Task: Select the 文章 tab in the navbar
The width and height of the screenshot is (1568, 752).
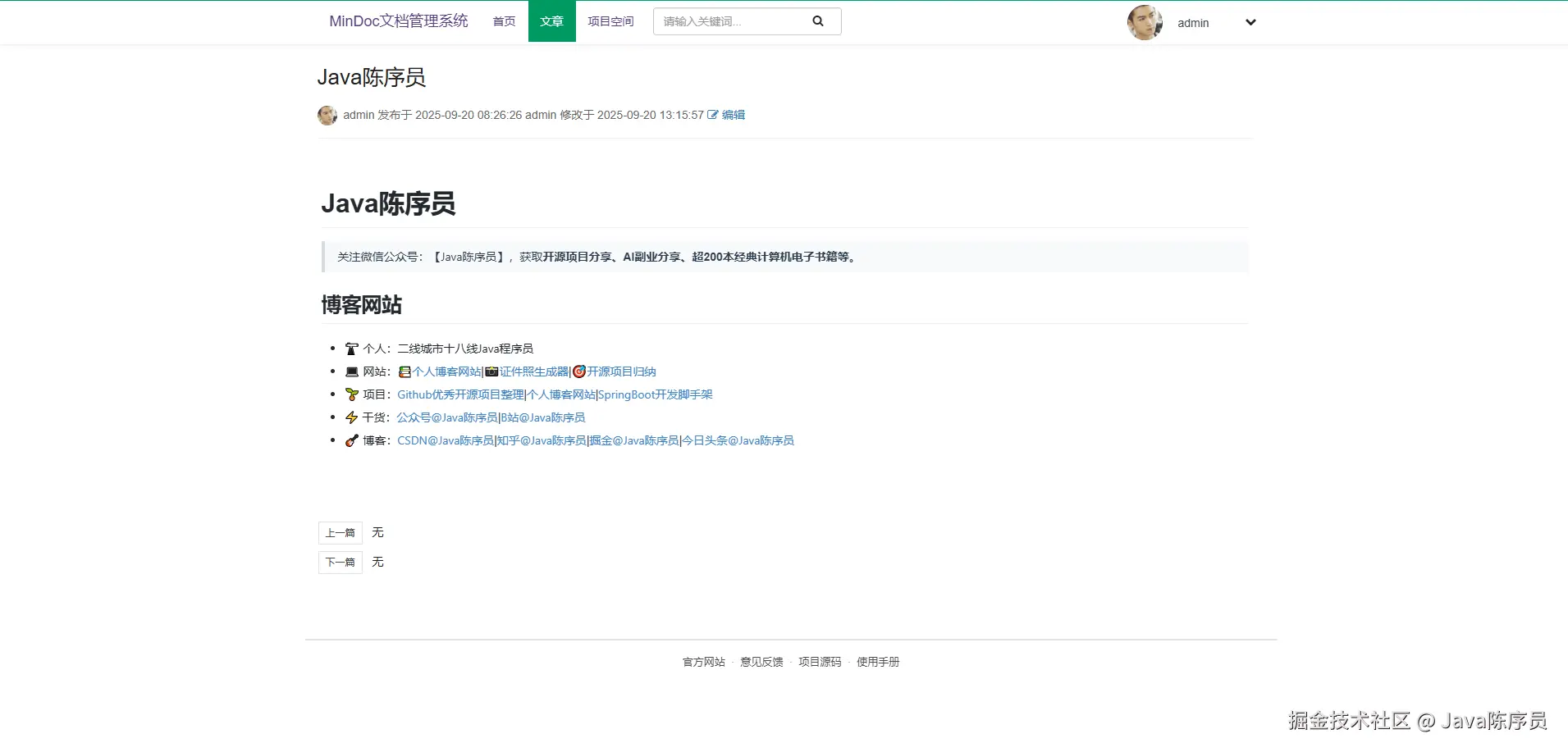Action: [x=552, y=21]
